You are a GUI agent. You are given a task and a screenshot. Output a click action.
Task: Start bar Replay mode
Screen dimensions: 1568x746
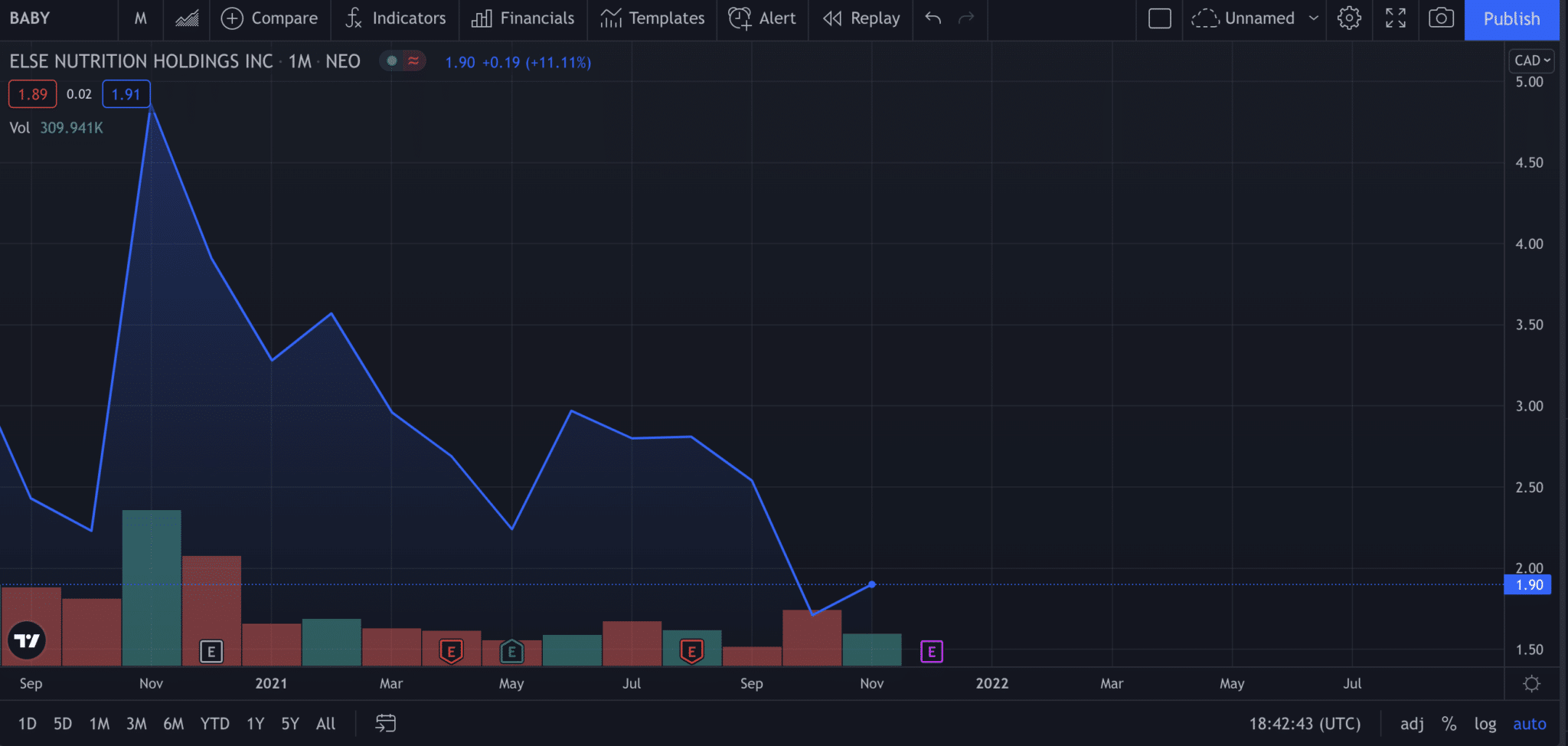pyautogui.click(x=861, y=18)
